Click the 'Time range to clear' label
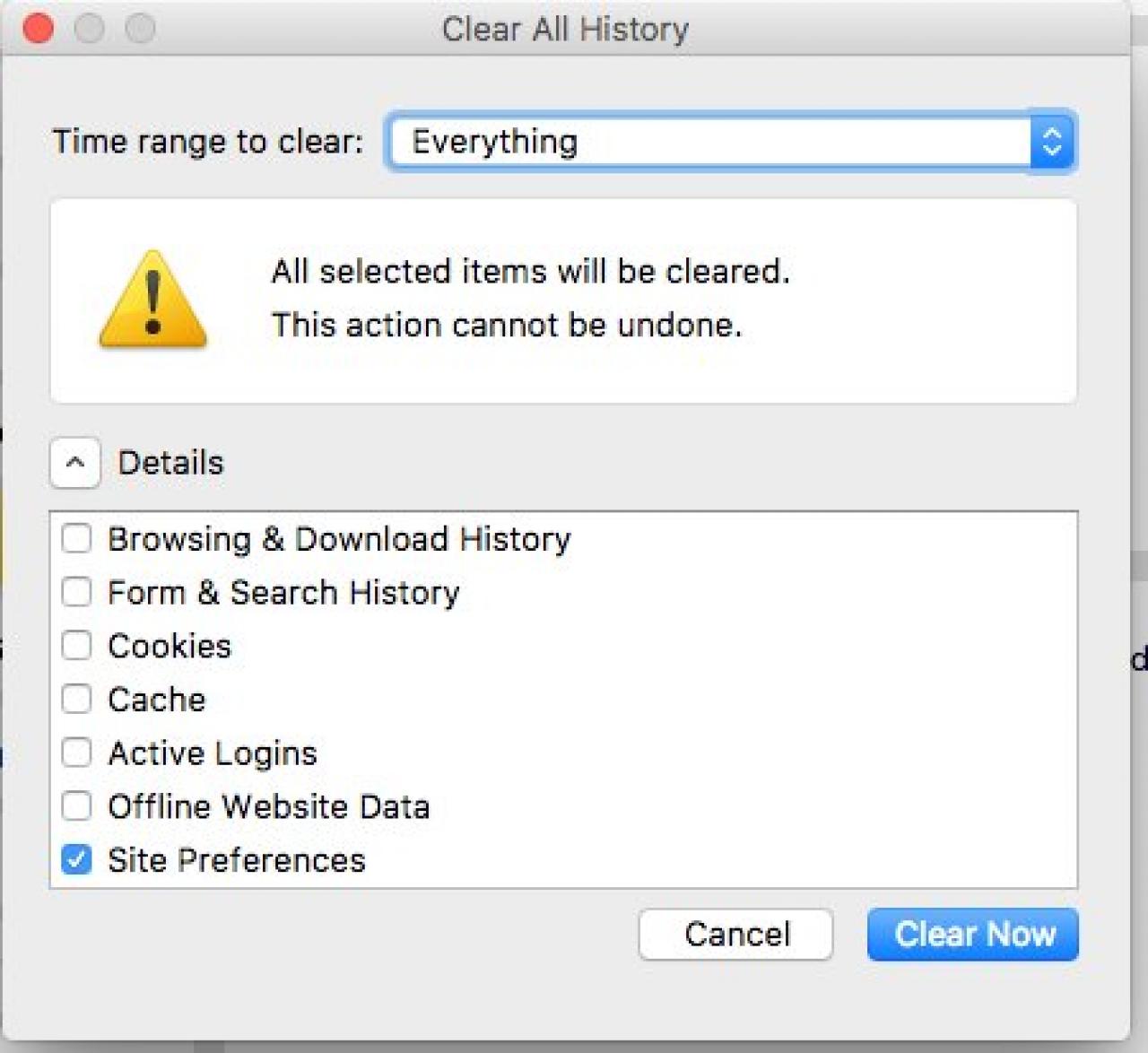This screenshot has width=1148, height=1053. click(208, 142)
